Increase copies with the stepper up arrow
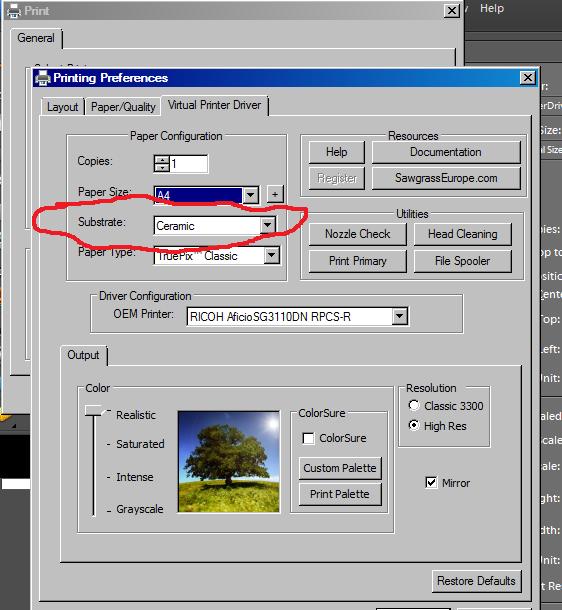 [161, 160]
